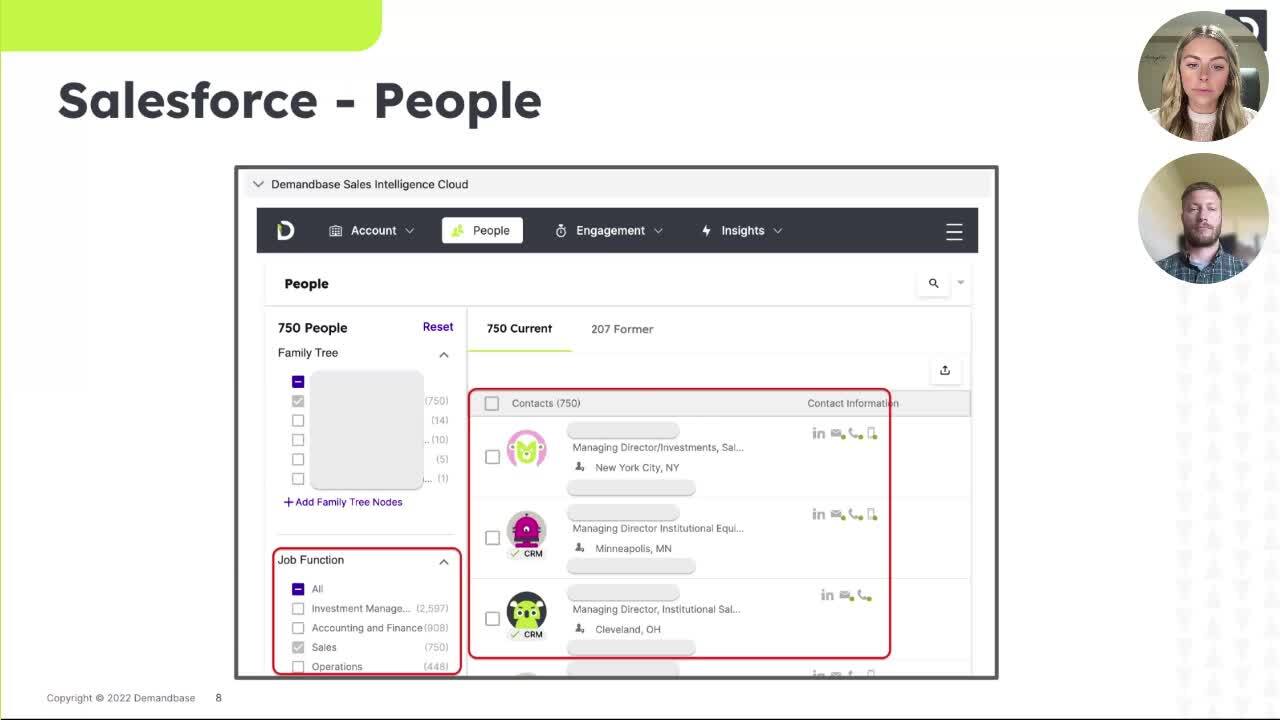The image size is (1280, 720).
Task: Click email icon for Minneapolis contact
Action: coord(837,514)
